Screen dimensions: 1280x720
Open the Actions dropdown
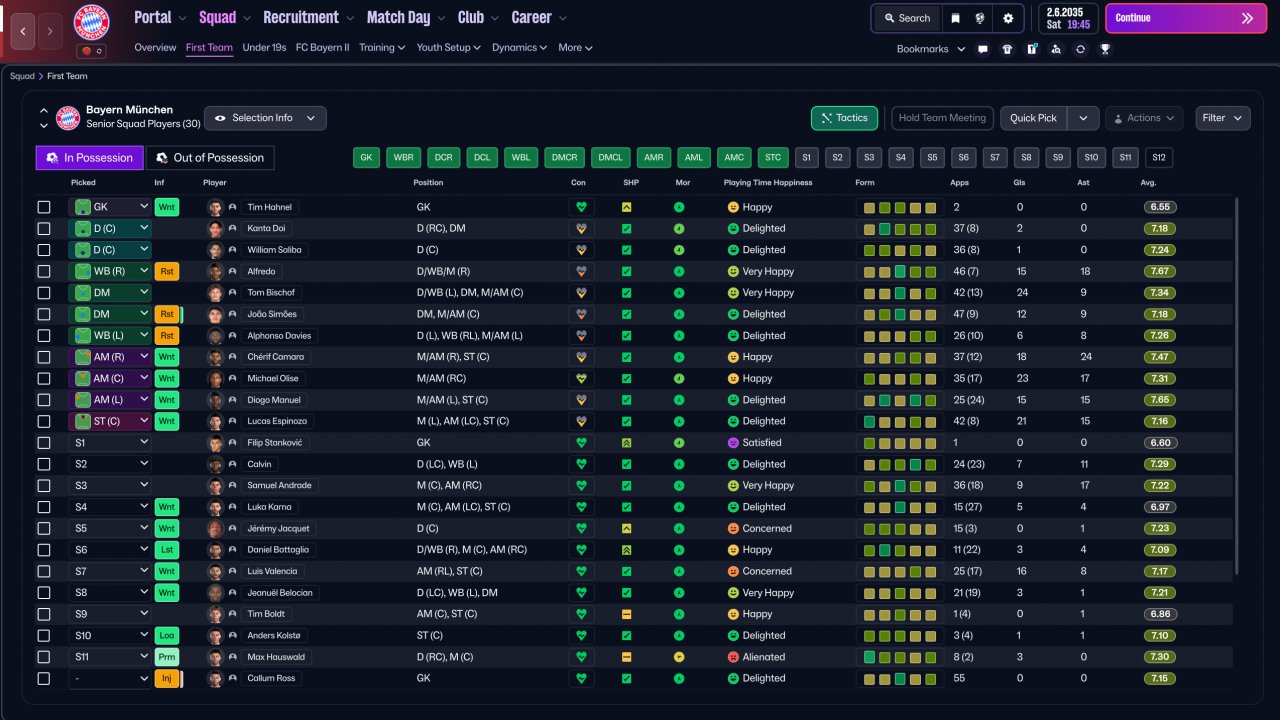(x=1144, y=118)
